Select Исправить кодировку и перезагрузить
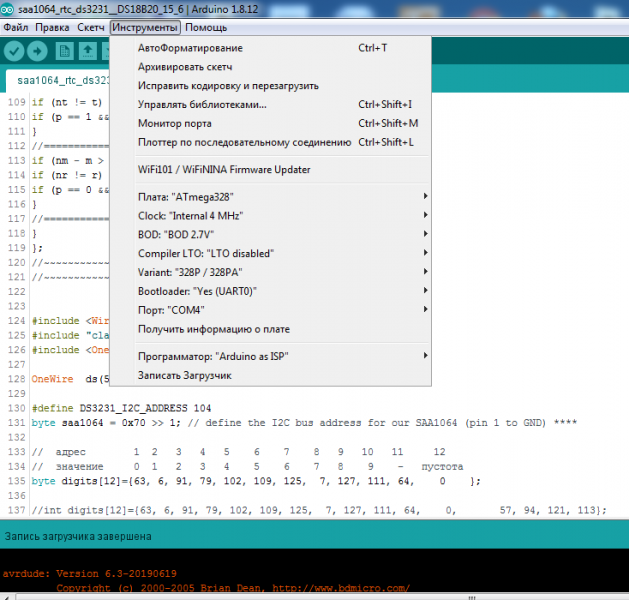This screenshot has height=600, width=629. (x=270, y=86)
